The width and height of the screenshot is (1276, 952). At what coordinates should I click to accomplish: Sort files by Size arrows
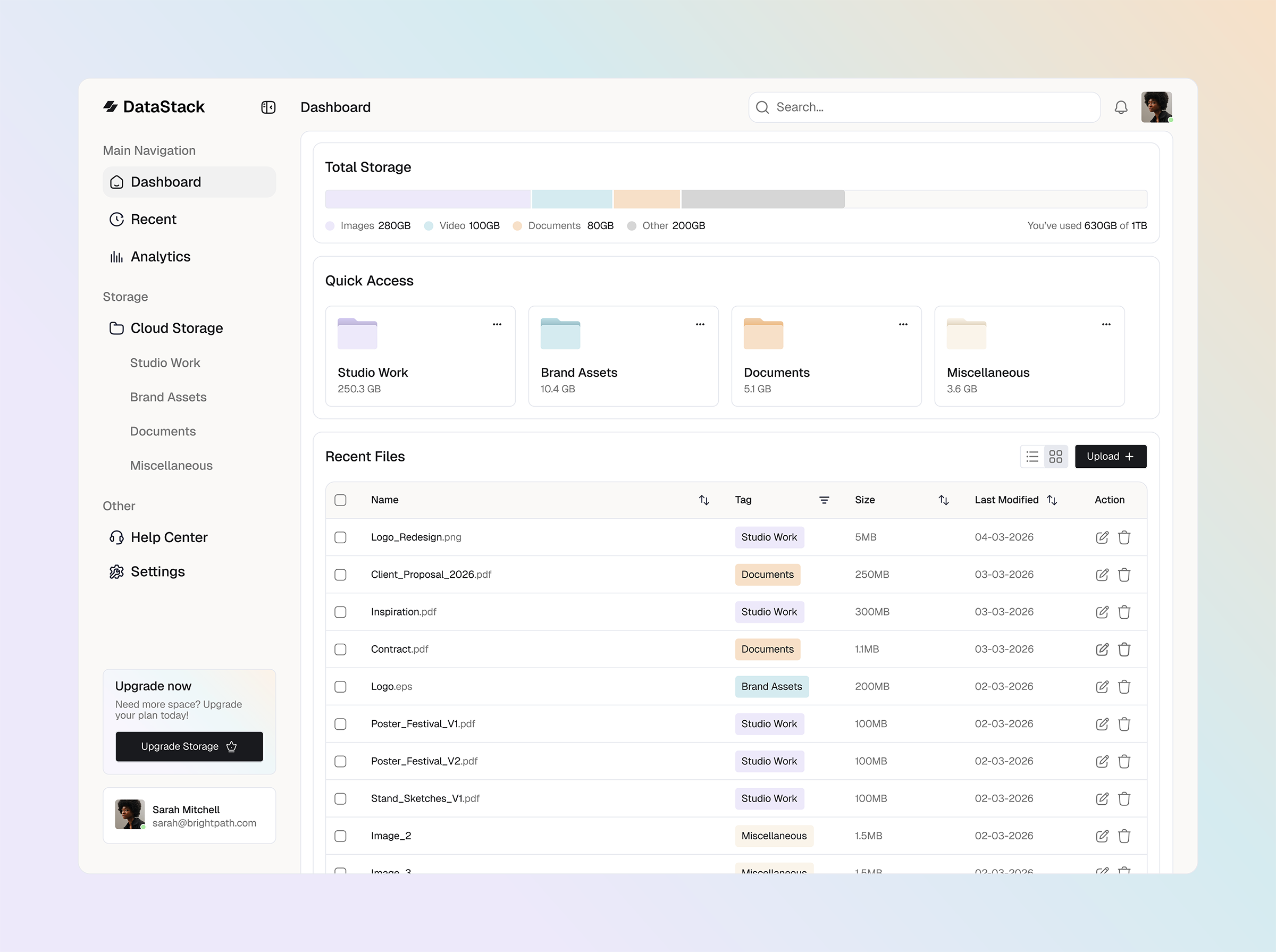(943, 500)
